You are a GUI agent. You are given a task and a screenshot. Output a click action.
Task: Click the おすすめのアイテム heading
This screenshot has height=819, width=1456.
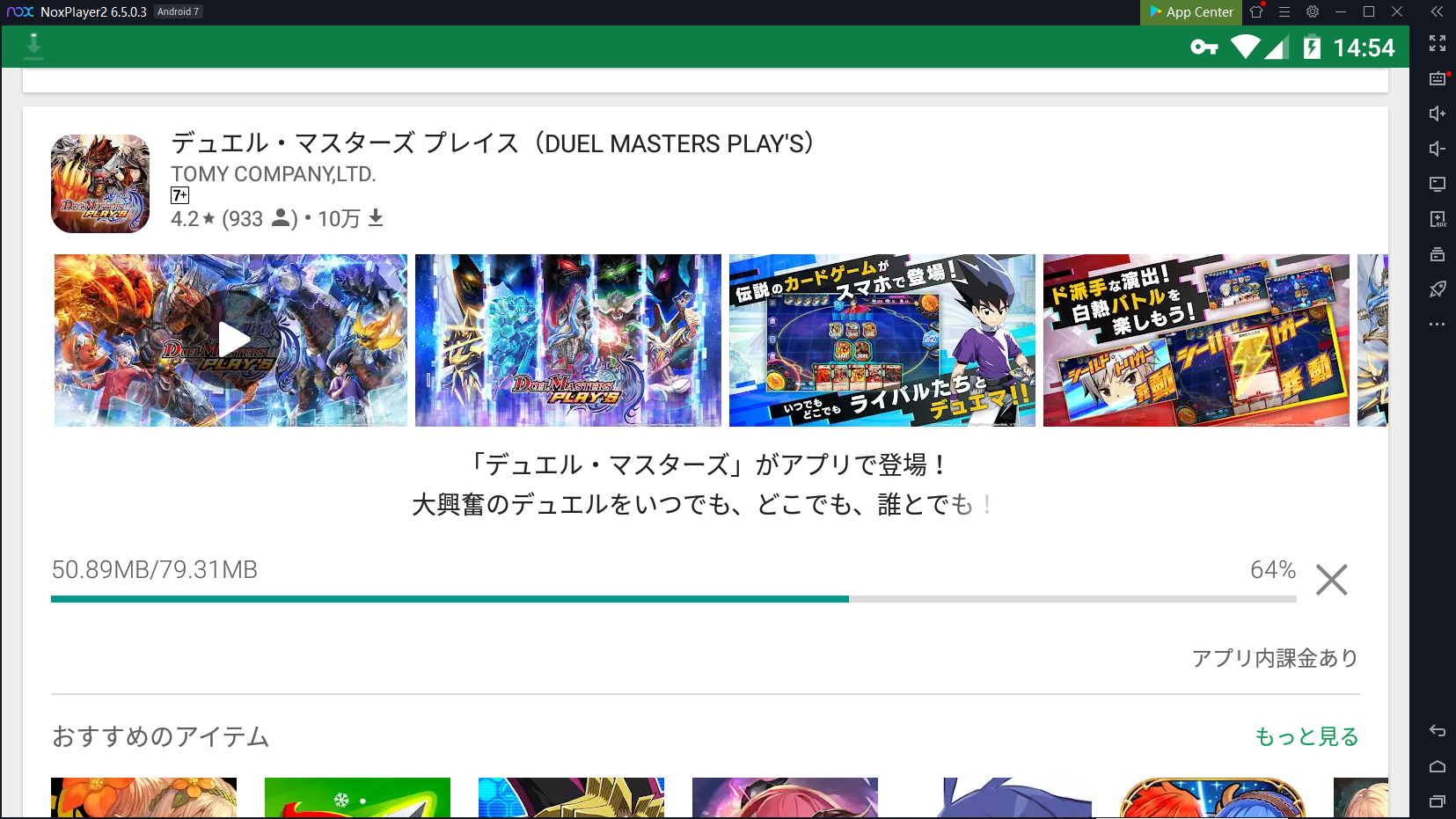pyautogui.click(x=160, y=736)
